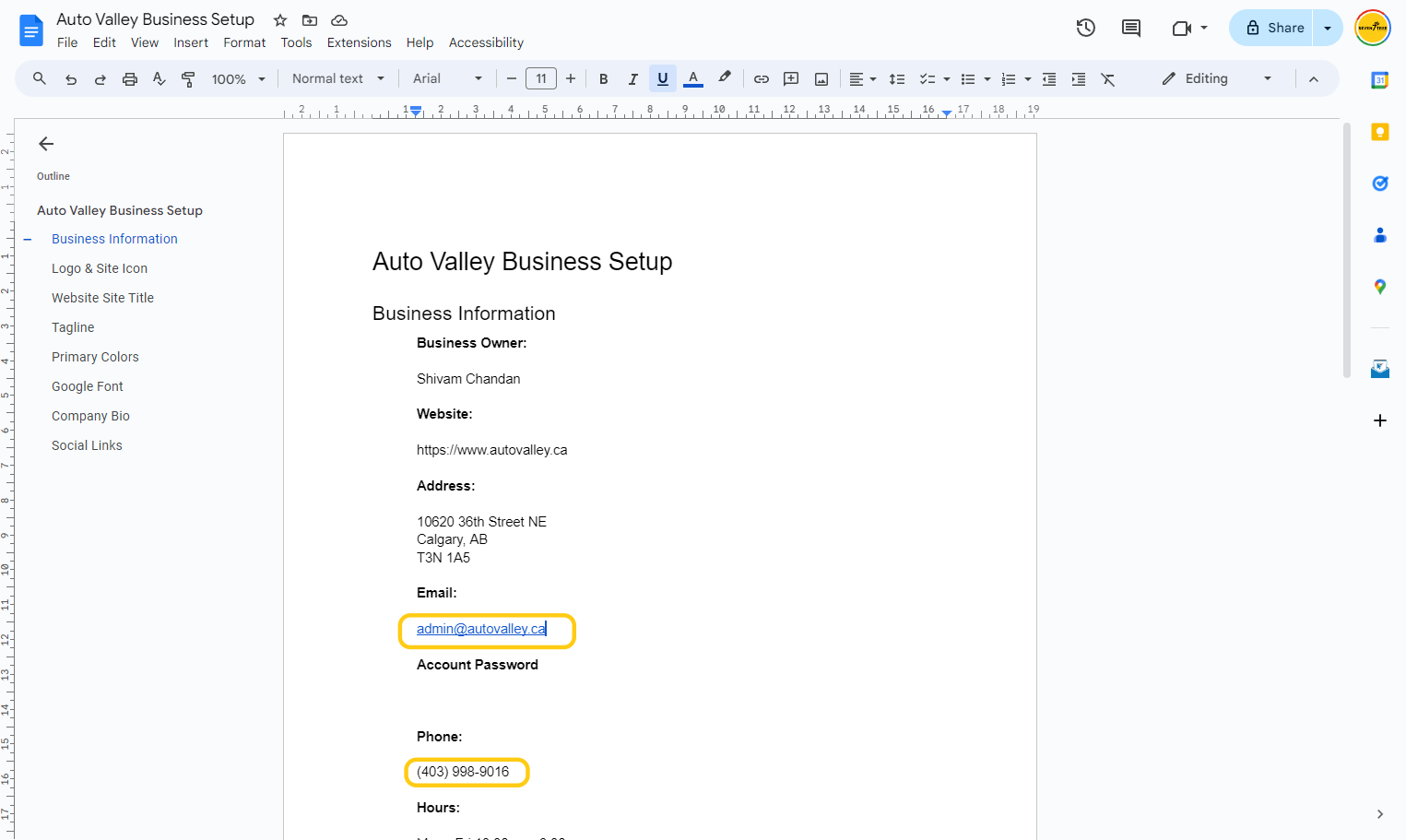Image resolution: width=1406 pixels, height=840 pixels.
Task: Open the Format menu
Action: click(244, 42)
